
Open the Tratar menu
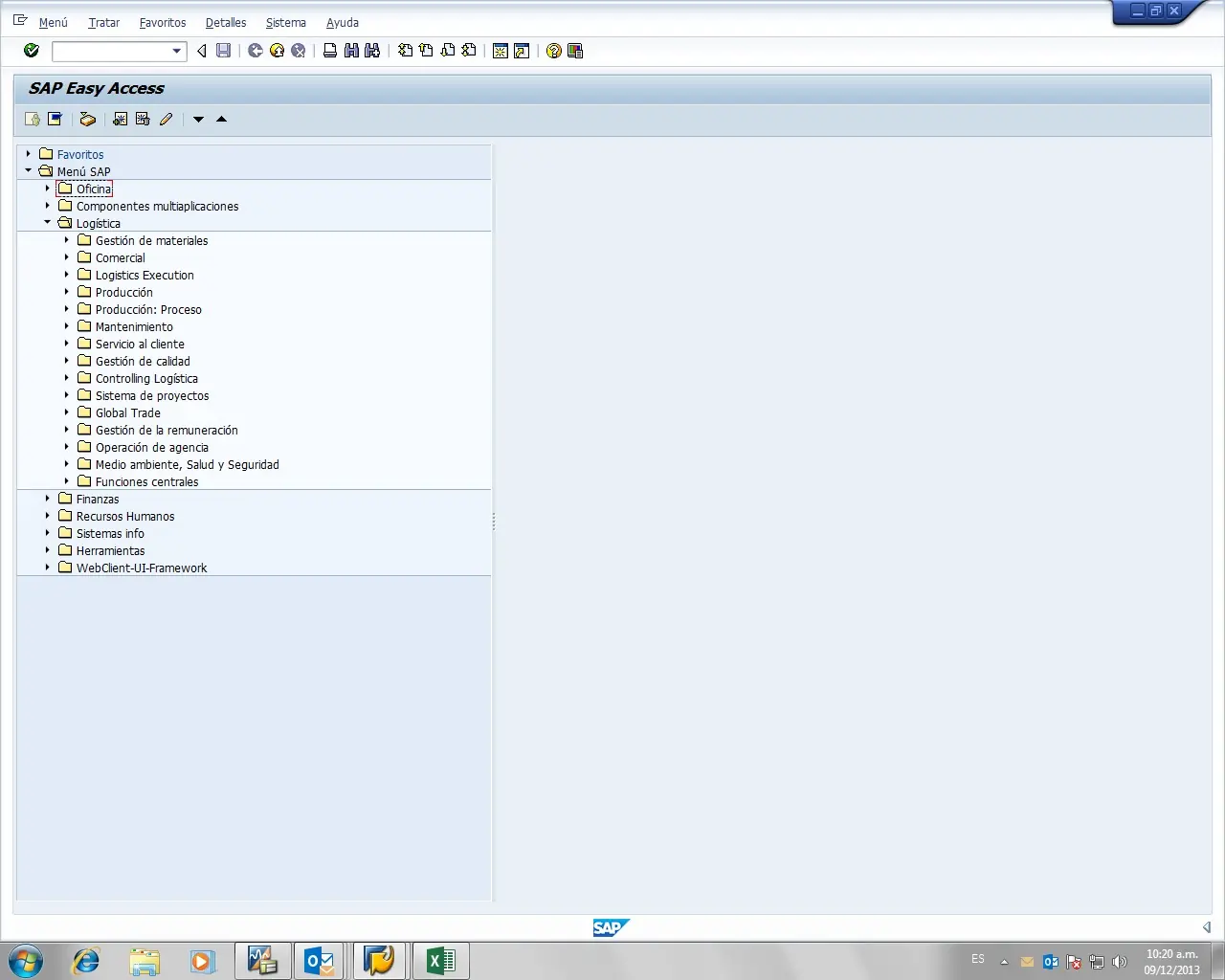point(103,22)
